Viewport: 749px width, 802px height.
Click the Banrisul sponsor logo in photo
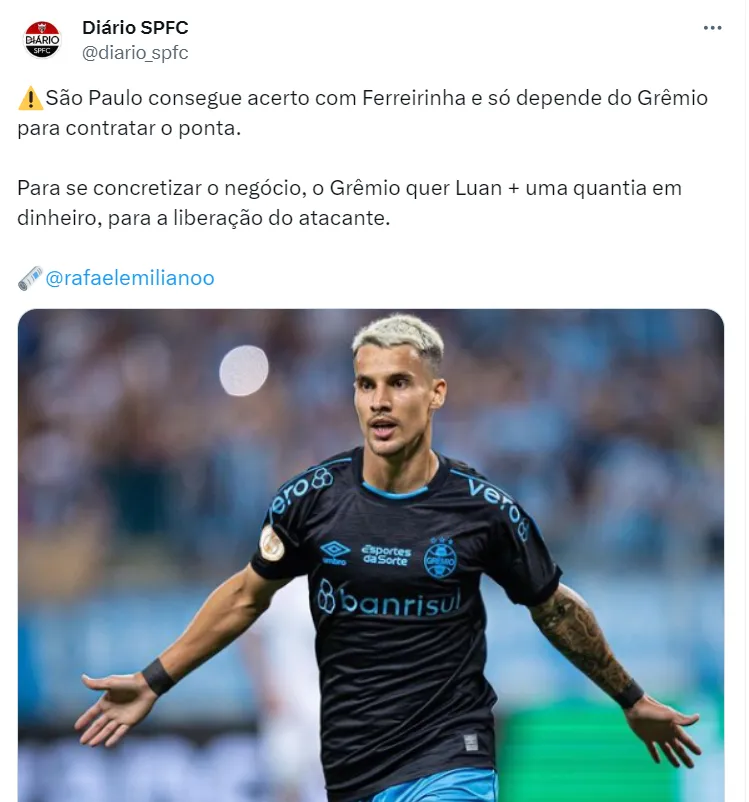pyautogui.click(x=389, y=599)
